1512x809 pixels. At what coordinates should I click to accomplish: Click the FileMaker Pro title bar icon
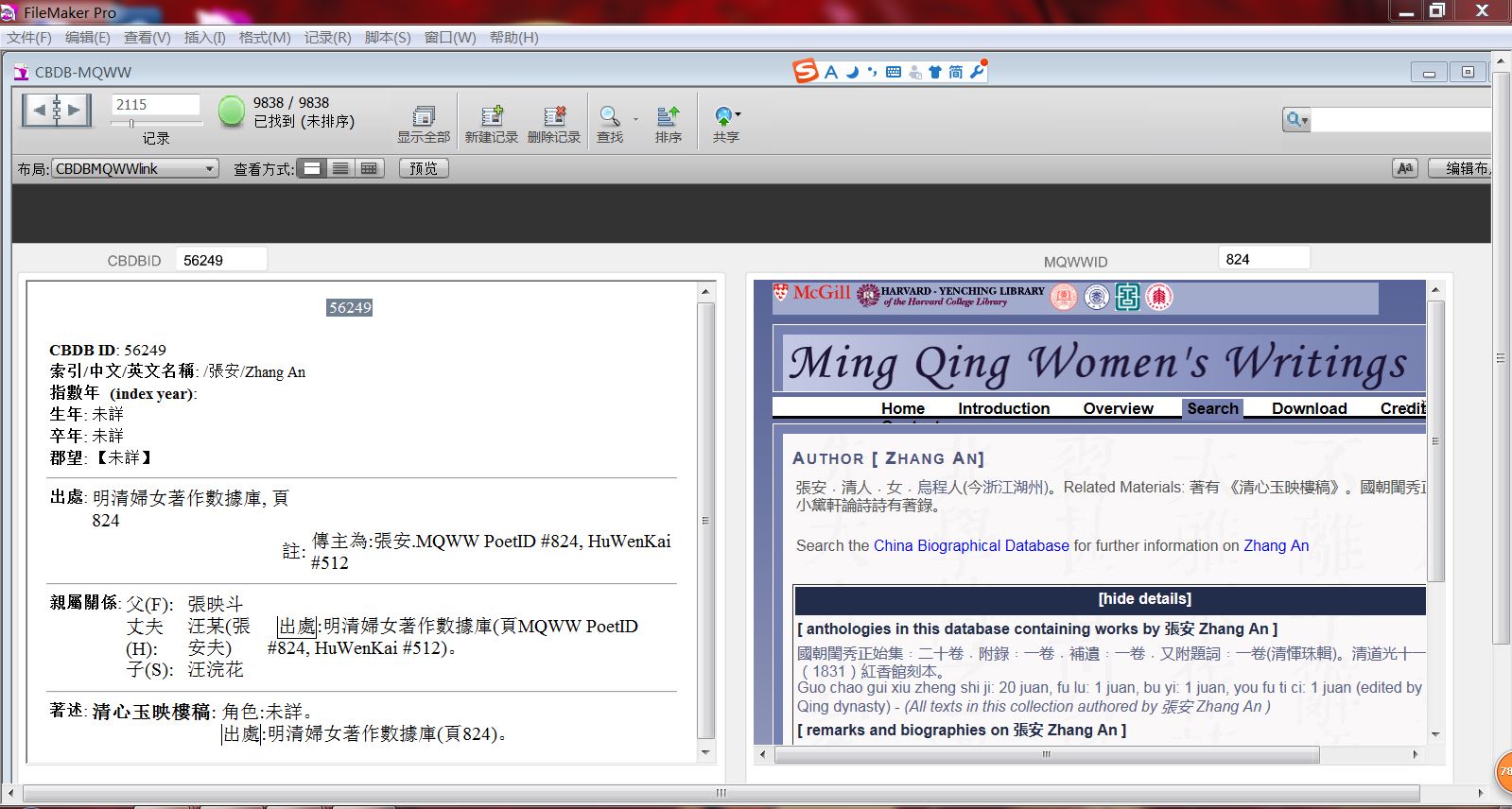pyautogui.click(x=9, y=12)
